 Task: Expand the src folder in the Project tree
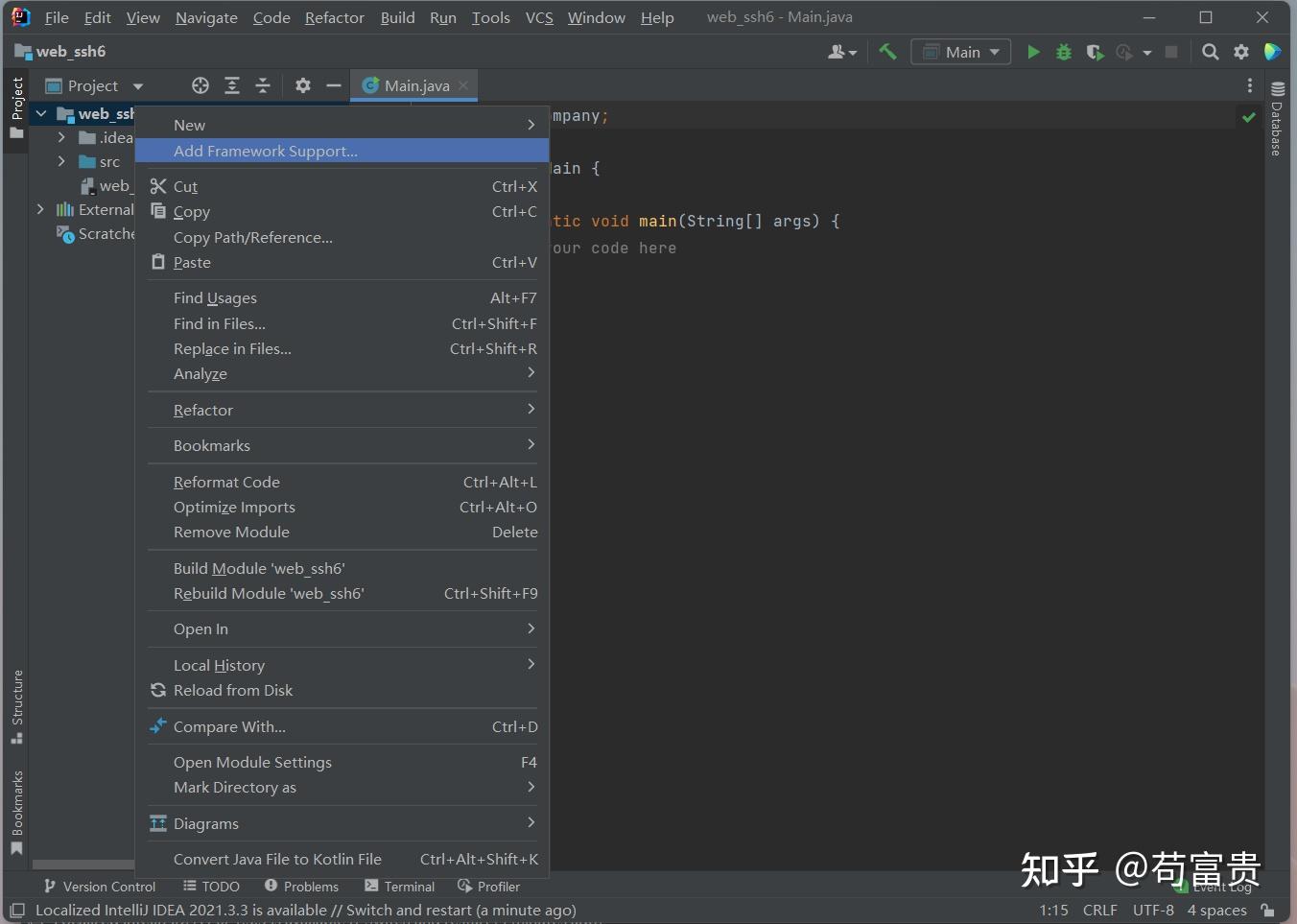[x=60, y=161]
